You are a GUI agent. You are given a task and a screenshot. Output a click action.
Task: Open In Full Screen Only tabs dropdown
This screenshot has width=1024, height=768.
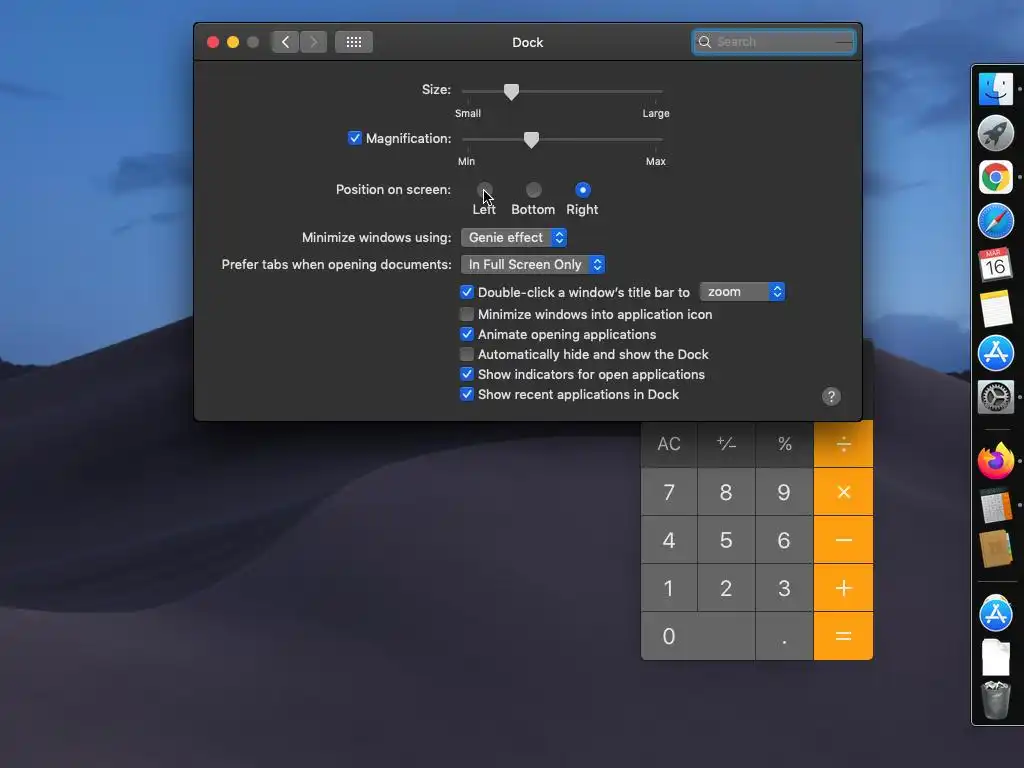[x=533, y=264]
